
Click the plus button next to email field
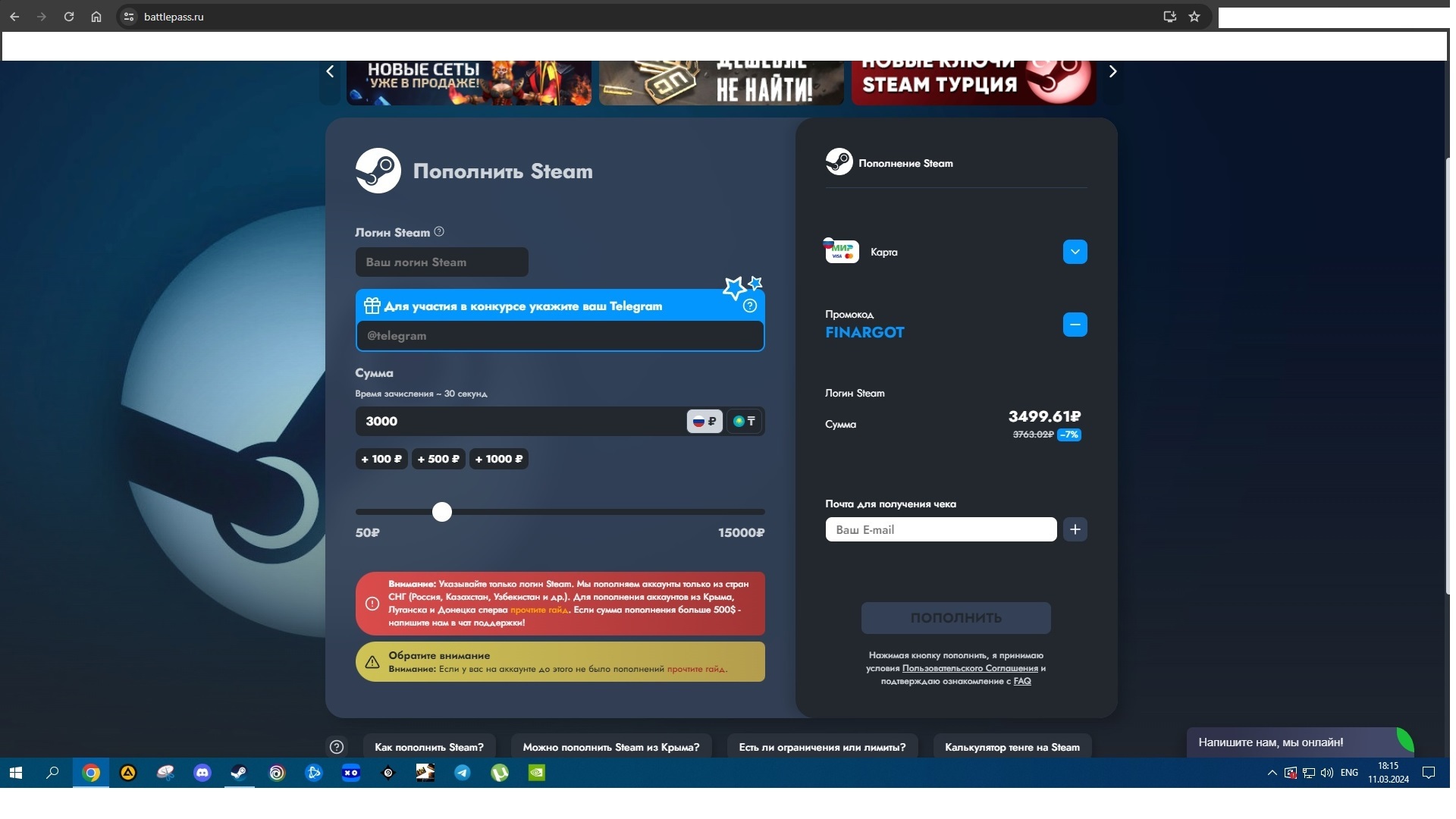coord(1075,529)
